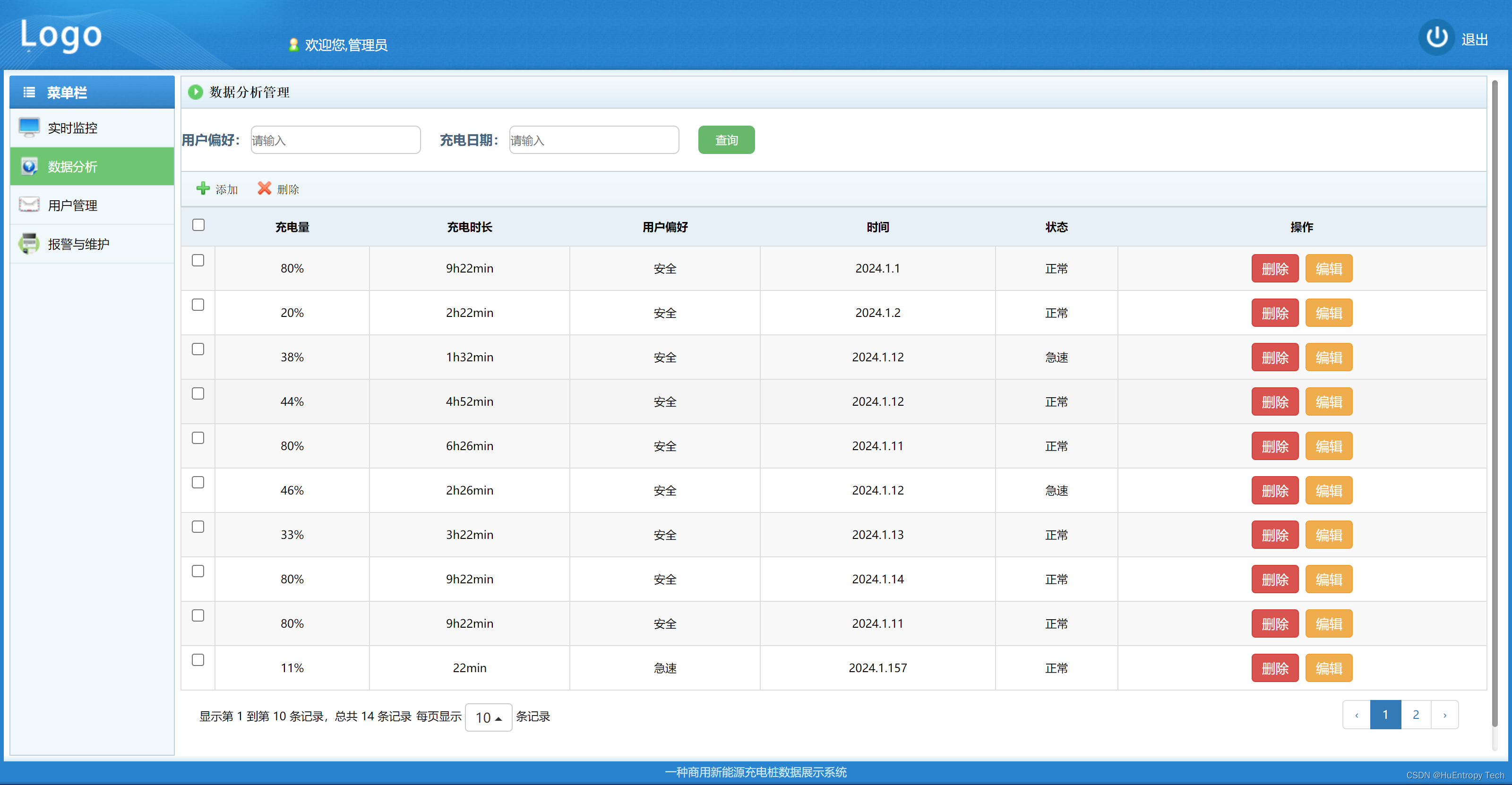Click the printer icon for 报警与维护
1512x785 pixels.
tap(29, 243)
